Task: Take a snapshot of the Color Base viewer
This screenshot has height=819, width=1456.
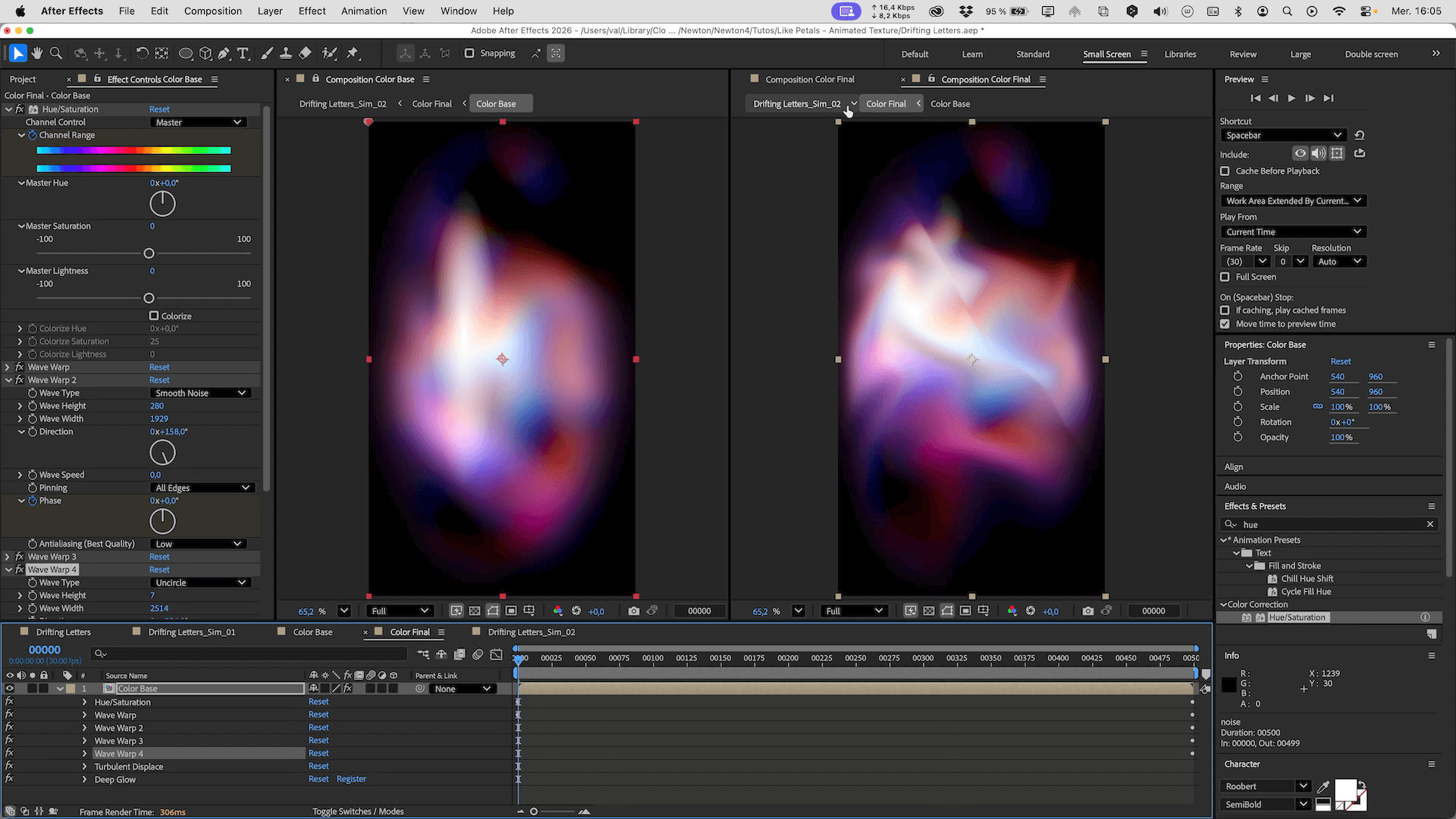Action: [634, 610]
